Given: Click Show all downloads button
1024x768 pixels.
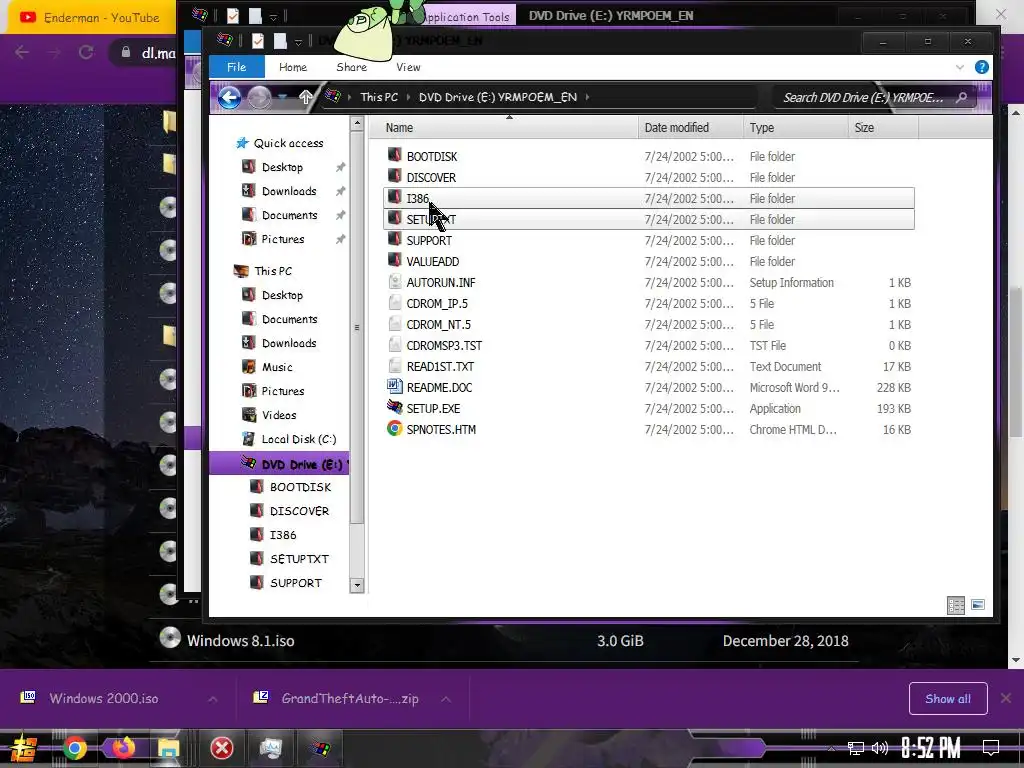Looking at the screenshot, I should click(x=948, y=699).
